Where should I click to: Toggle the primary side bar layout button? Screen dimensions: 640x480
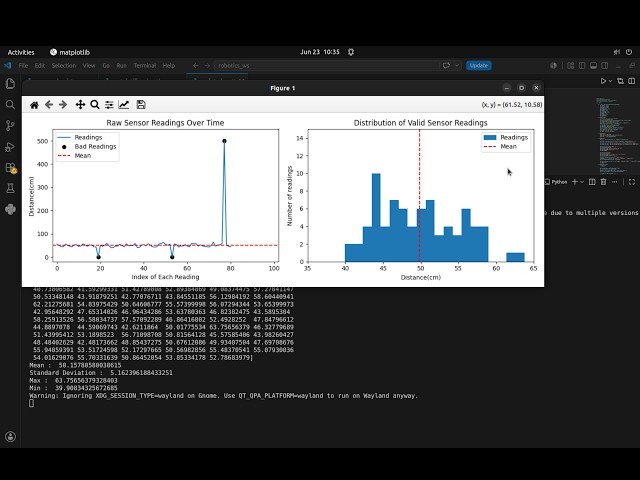click(x=582, y=65)
